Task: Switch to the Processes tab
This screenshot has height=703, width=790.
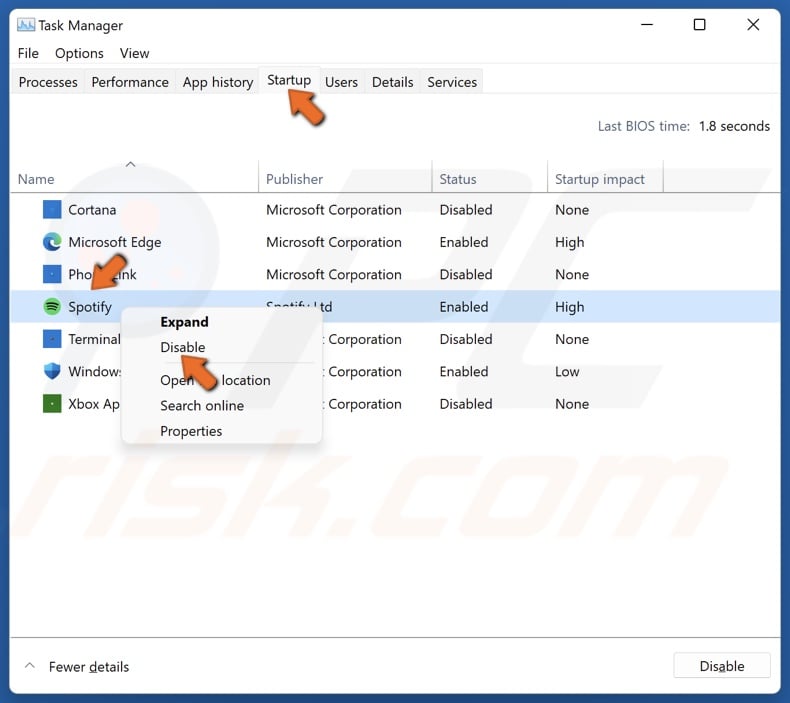Action: (x=48, y=82)
